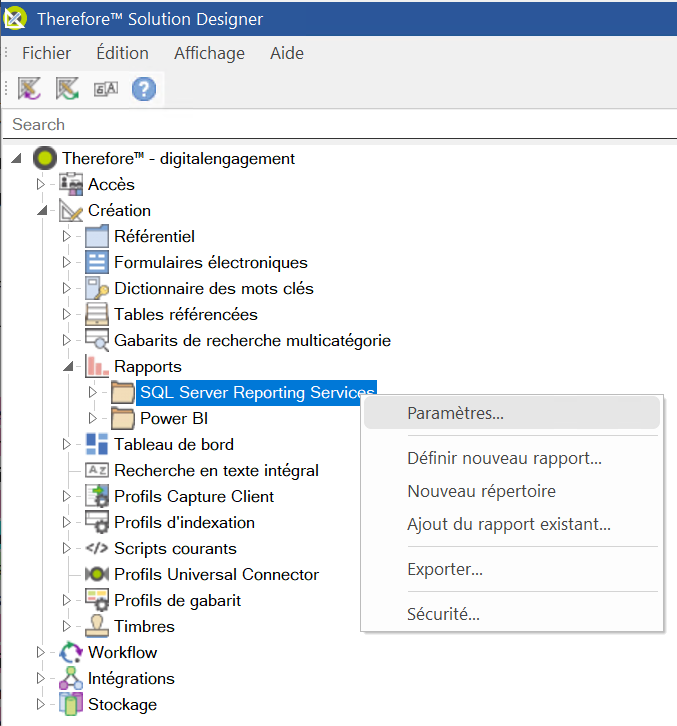Expand the Gabarits de recherche multicatégorie node
677x726 pixels.
[x=67, y=340]
